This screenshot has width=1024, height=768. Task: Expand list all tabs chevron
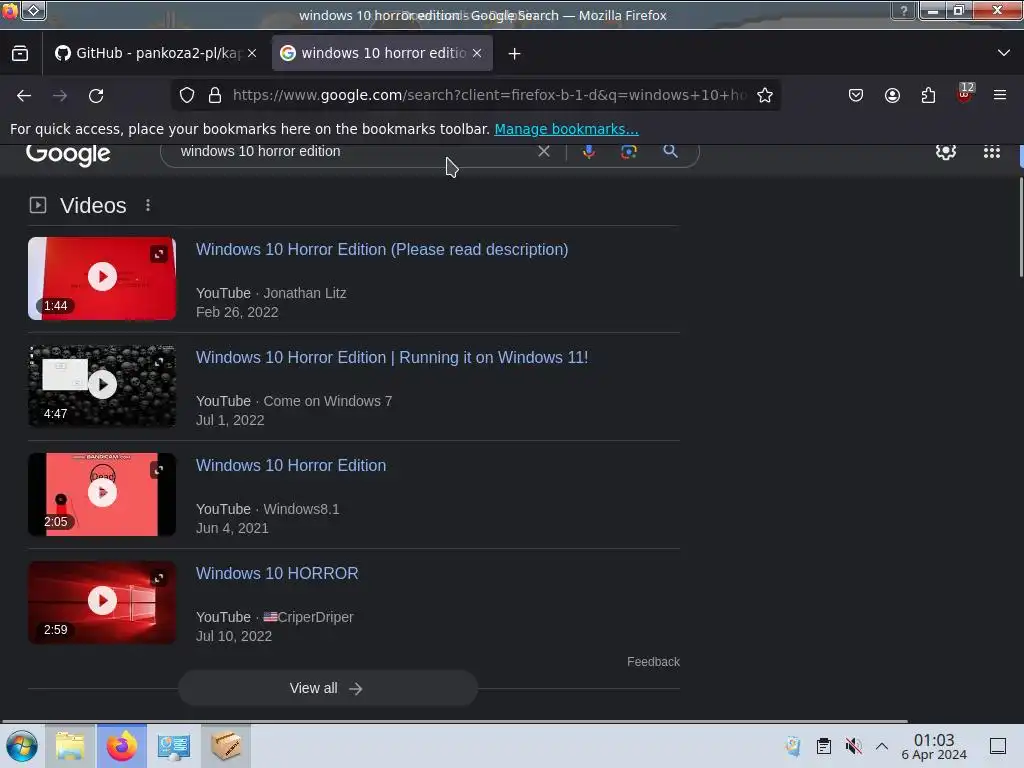(1004, 53)
